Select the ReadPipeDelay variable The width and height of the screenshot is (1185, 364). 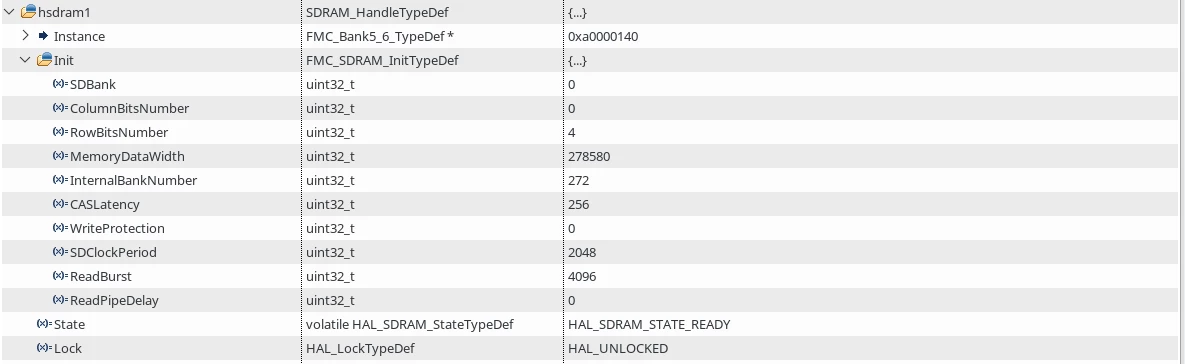114,301
